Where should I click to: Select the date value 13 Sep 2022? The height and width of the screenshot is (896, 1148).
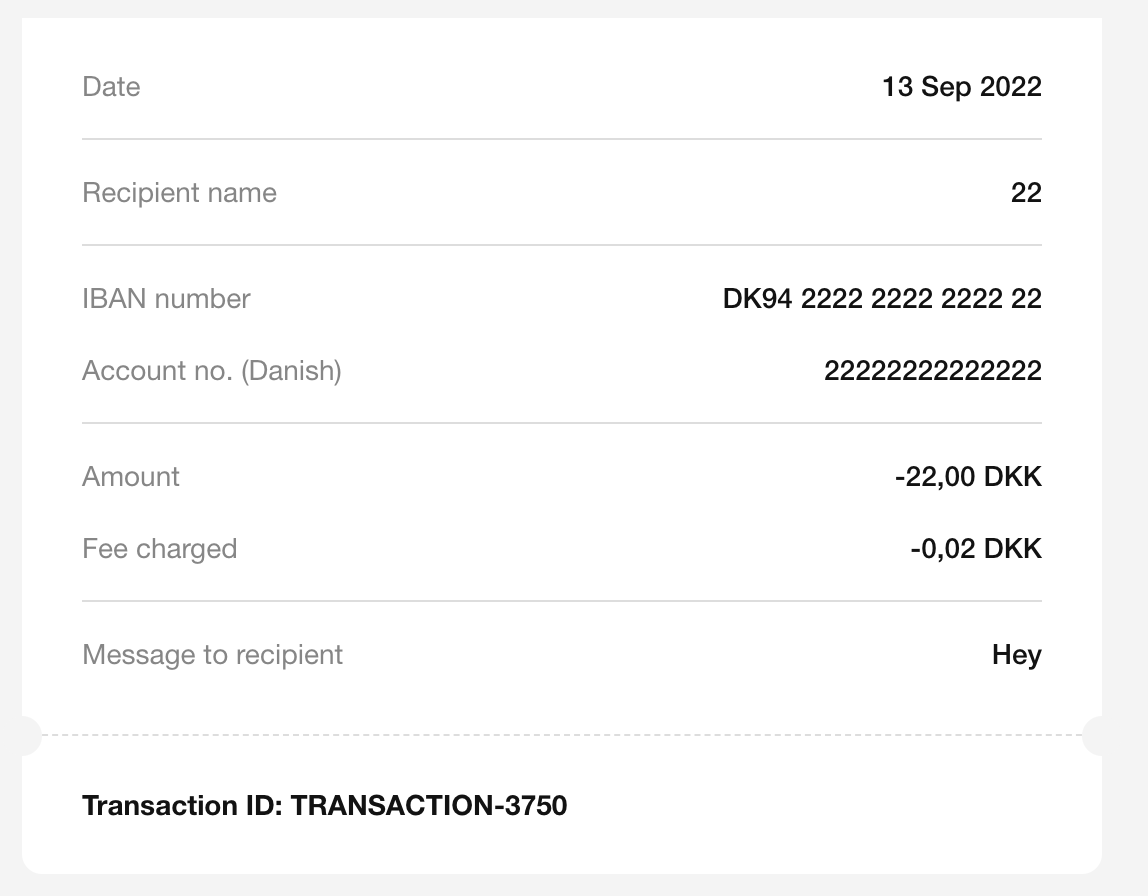[x=961, y=87]
